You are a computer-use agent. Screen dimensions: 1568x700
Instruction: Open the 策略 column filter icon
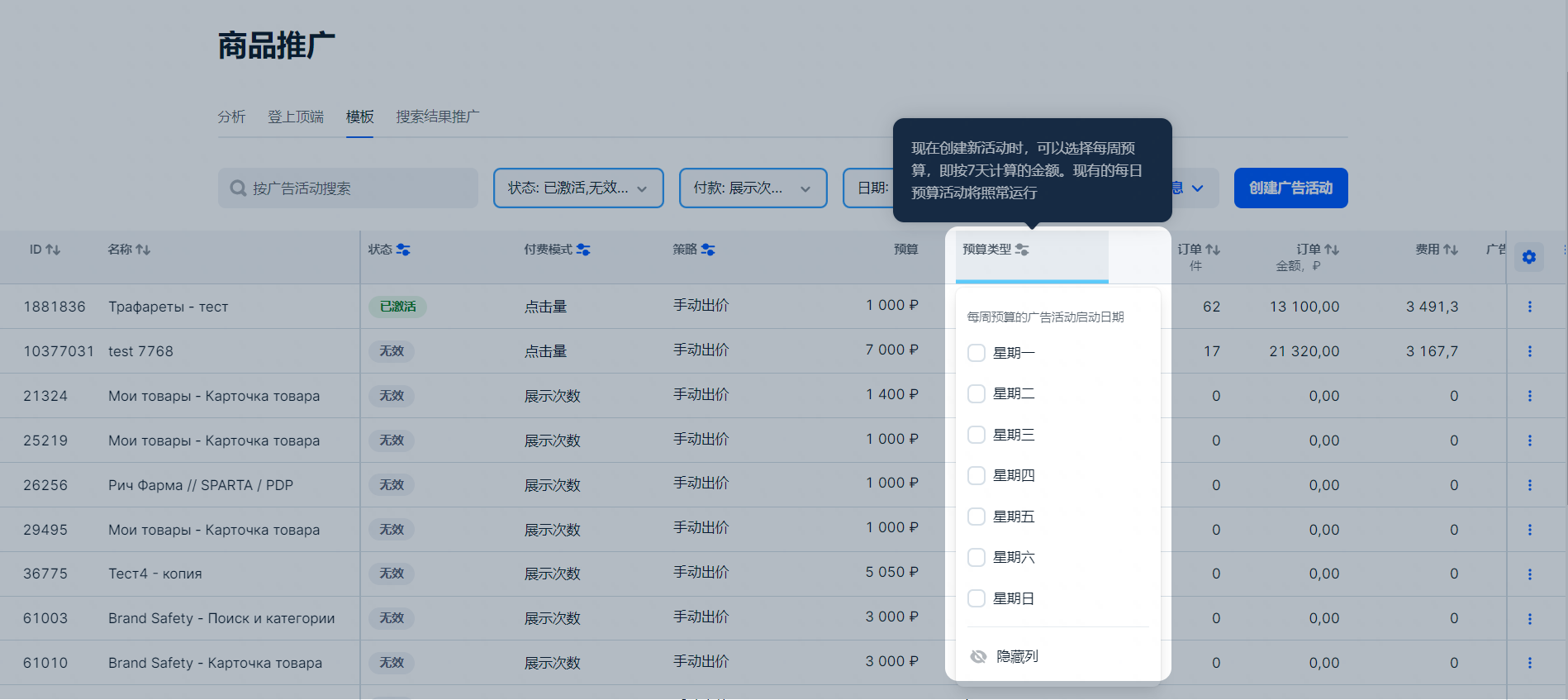(708, 250)
